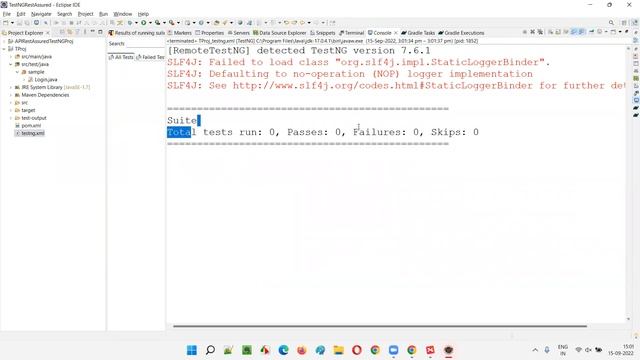Select the Failed Tests tab
This screenshot has height=360, width=640.
click(x=150, y=57)
